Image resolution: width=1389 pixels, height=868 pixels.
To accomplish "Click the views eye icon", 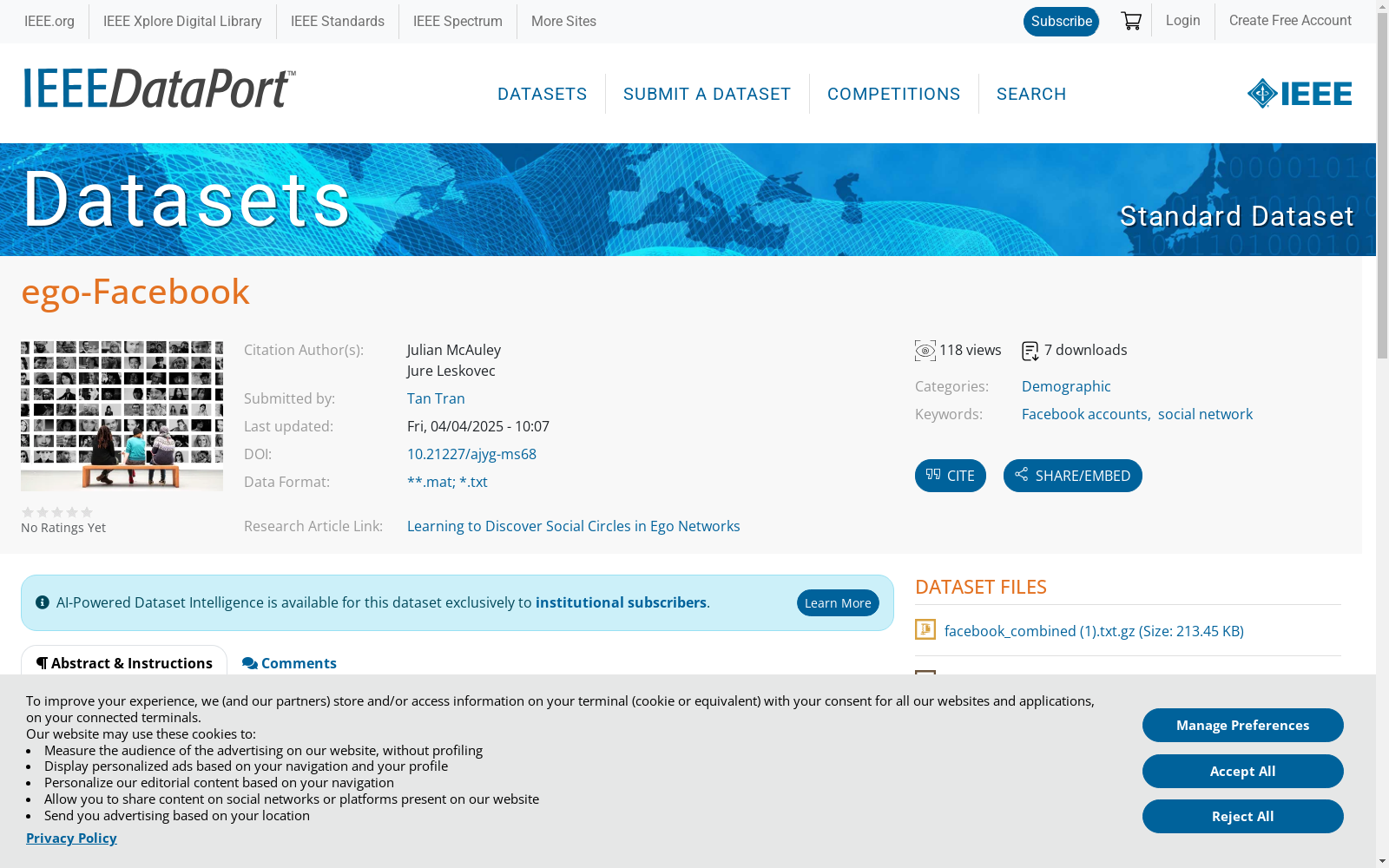I will (925, 351).
